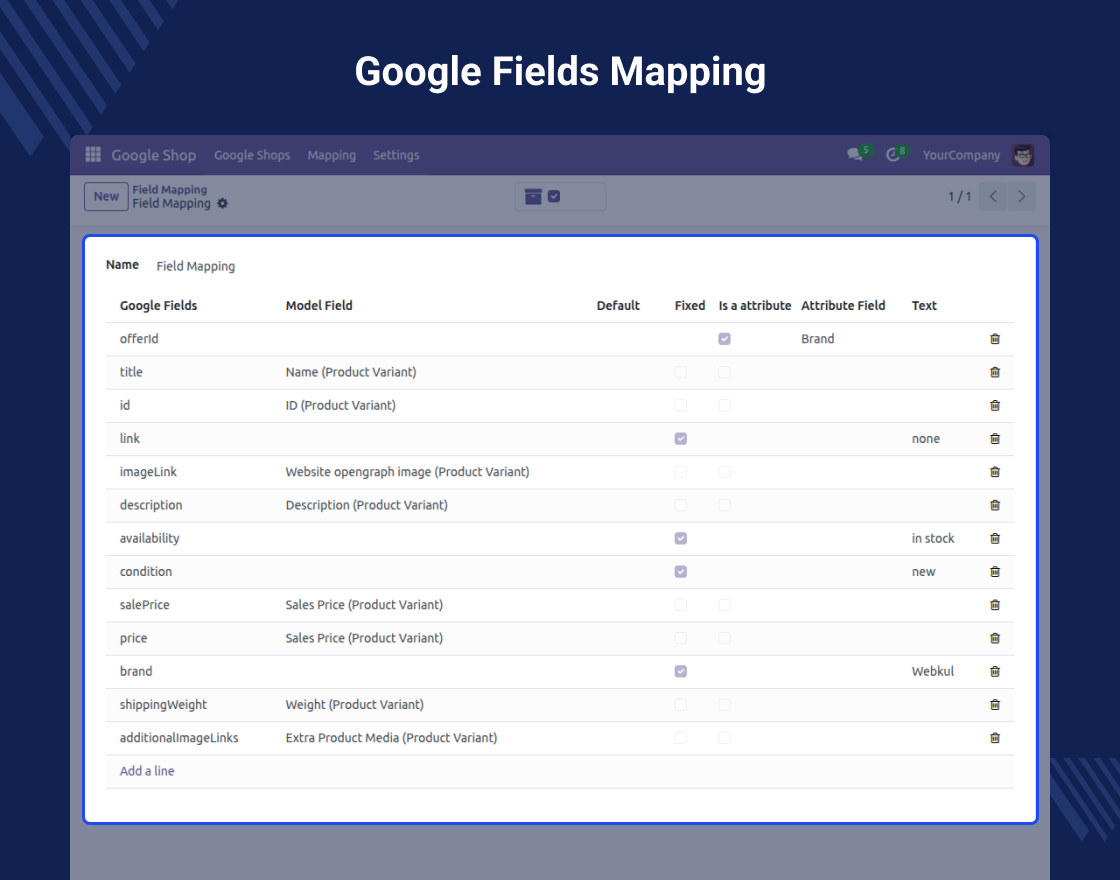Delete the additionalImageLinks row
Viewport: 1120px width, 880px height.
pos(995,738)
